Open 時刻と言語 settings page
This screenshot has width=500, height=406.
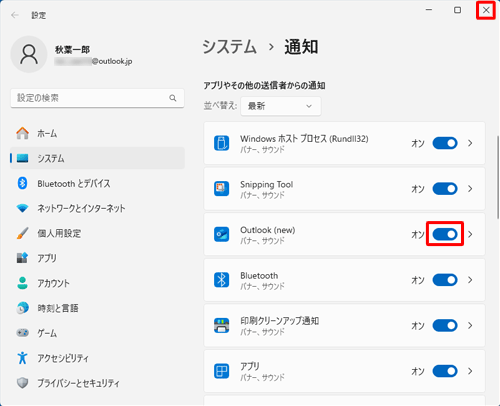pyautogui.click(x=97, y=308)
